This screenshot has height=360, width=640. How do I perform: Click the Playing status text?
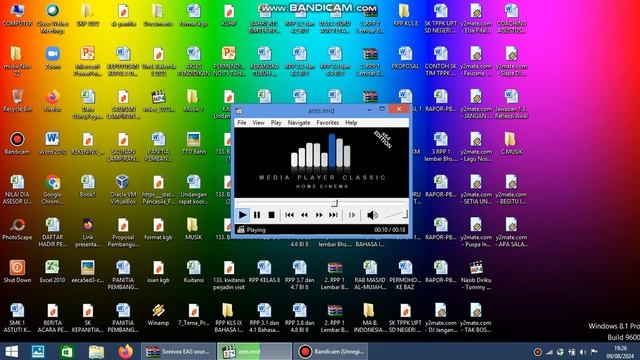[256, 230]
